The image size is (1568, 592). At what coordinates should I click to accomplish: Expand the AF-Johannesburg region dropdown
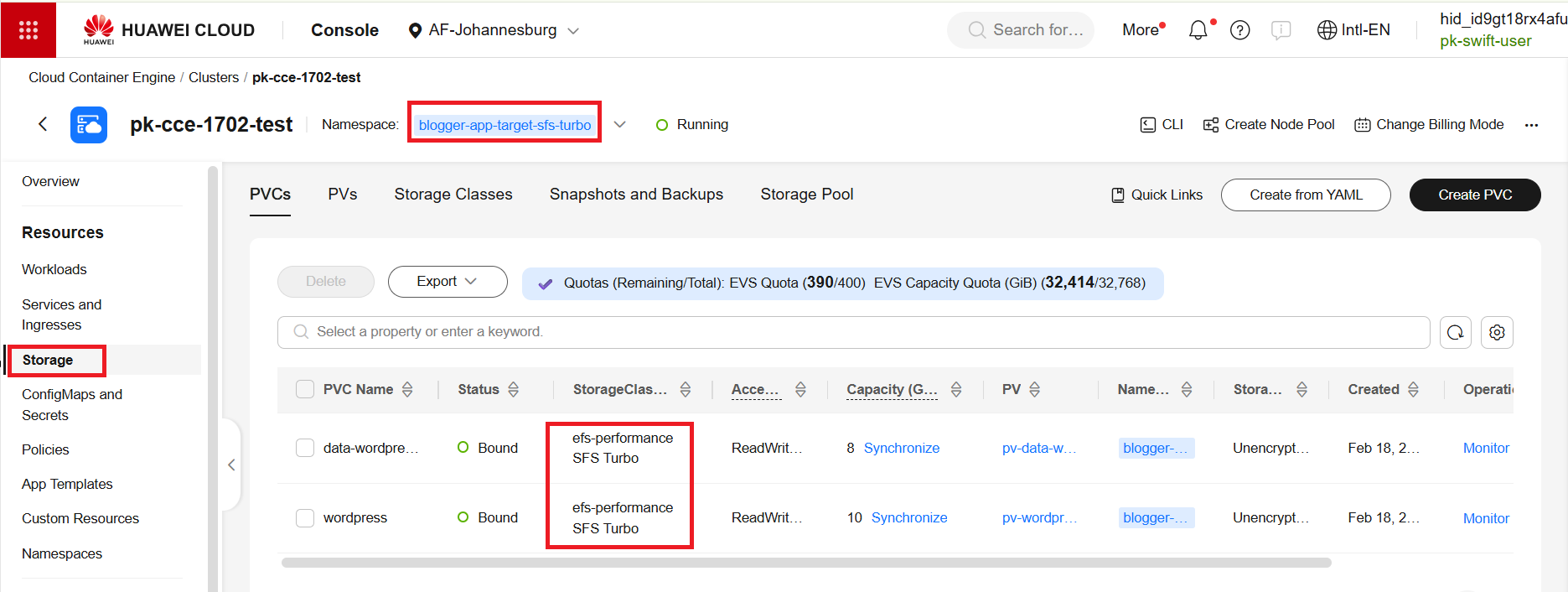coord(573,31)
